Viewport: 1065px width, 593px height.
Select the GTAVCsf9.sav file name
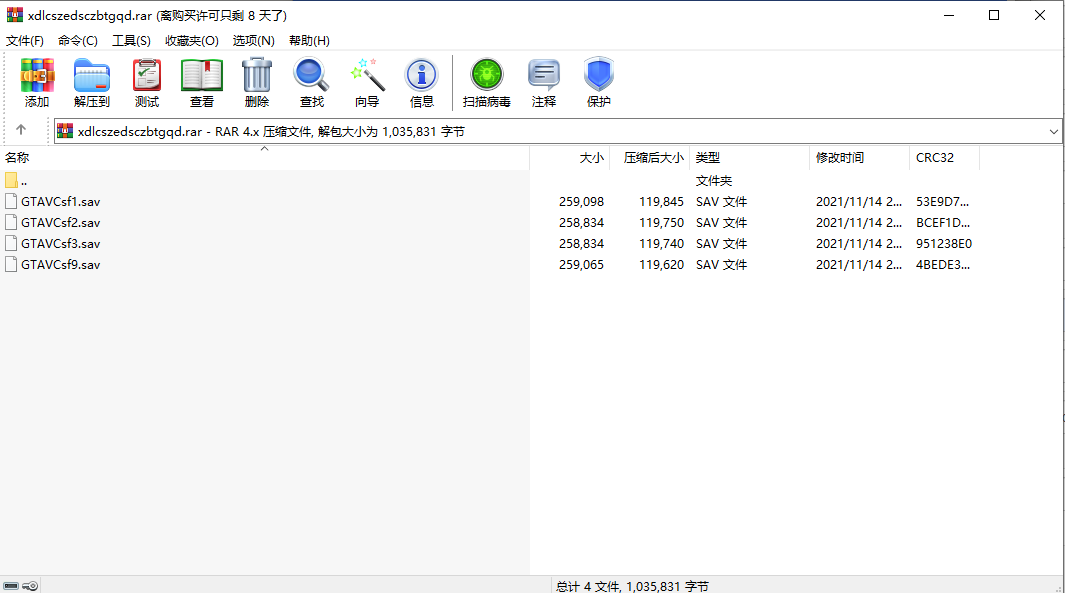click(60, 265)
